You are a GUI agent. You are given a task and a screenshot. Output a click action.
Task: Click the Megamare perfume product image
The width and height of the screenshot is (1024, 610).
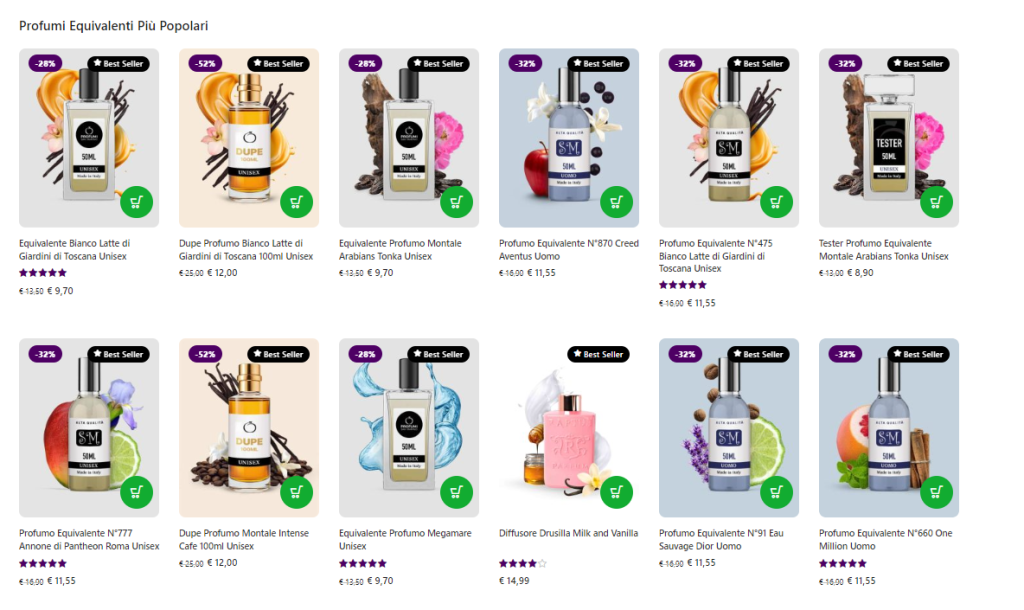(x=409, y=428)
